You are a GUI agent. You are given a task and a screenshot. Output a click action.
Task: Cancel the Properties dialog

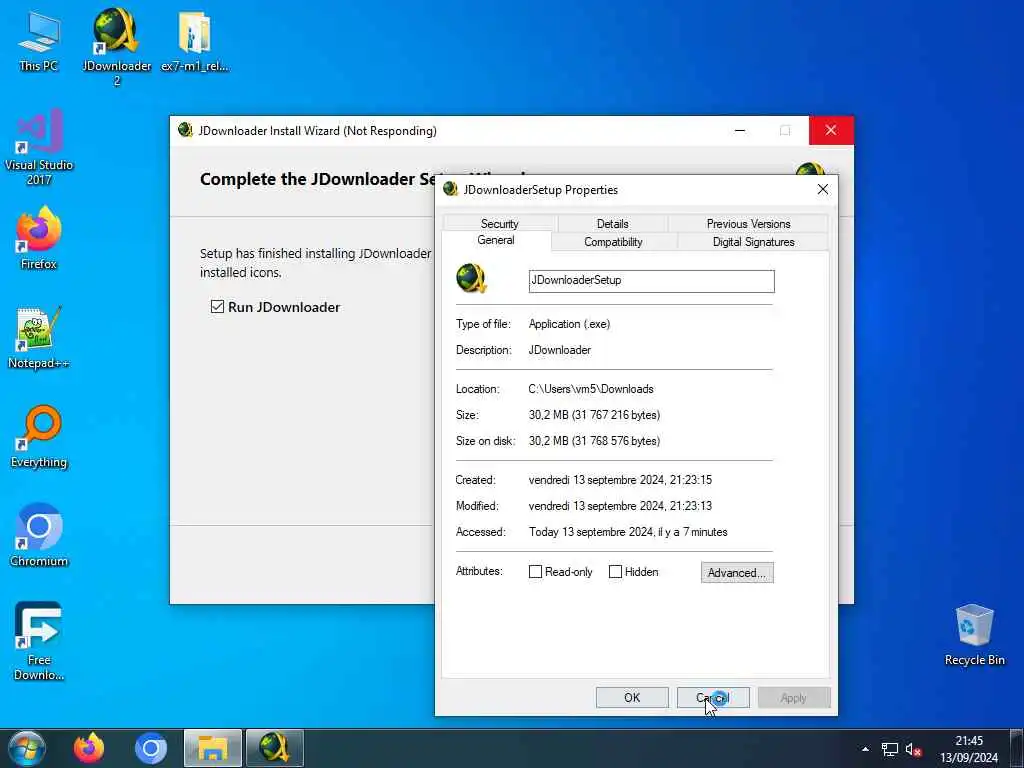(x=713, y=697)
